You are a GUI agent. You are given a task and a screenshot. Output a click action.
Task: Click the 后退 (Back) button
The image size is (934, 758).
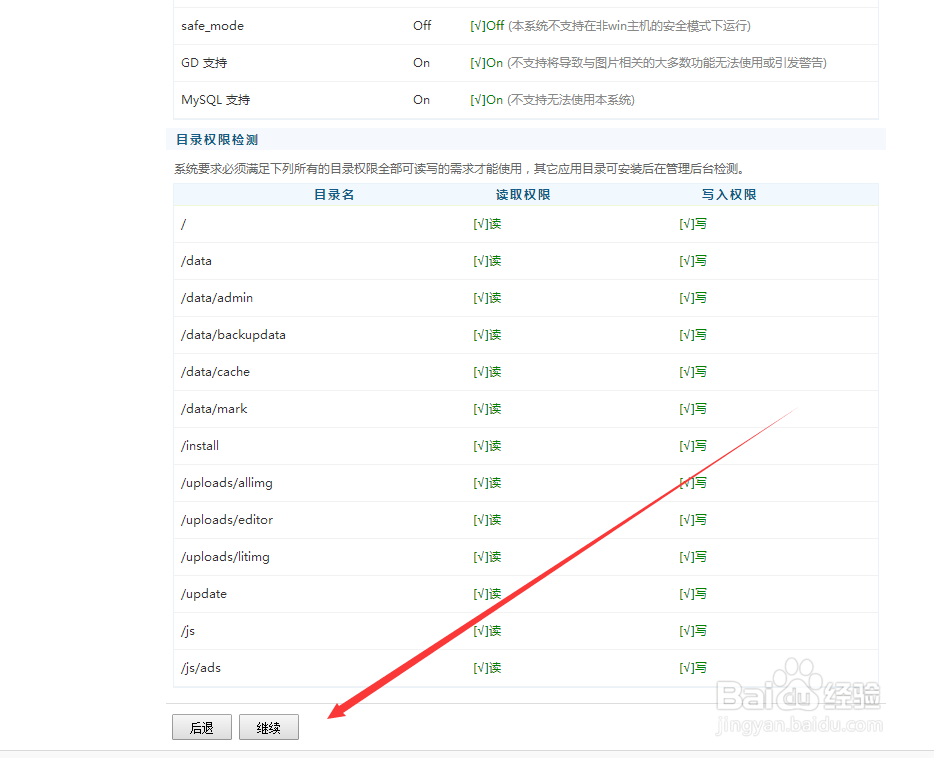point(202,727)
